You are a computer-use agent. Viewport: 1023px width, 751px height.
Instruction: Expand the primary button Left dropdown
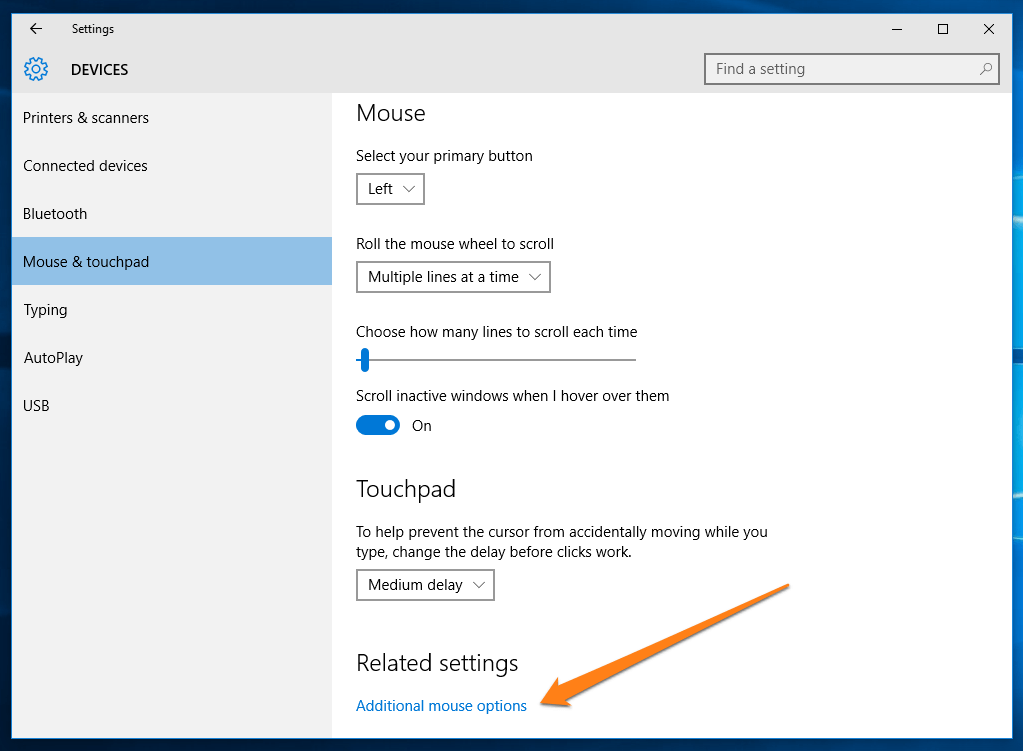(x=390, y=189)
